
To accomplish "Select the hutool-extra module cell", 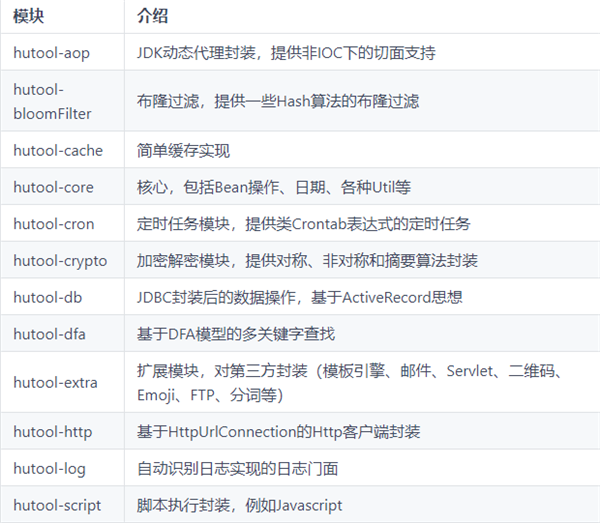I will point(55,382).
